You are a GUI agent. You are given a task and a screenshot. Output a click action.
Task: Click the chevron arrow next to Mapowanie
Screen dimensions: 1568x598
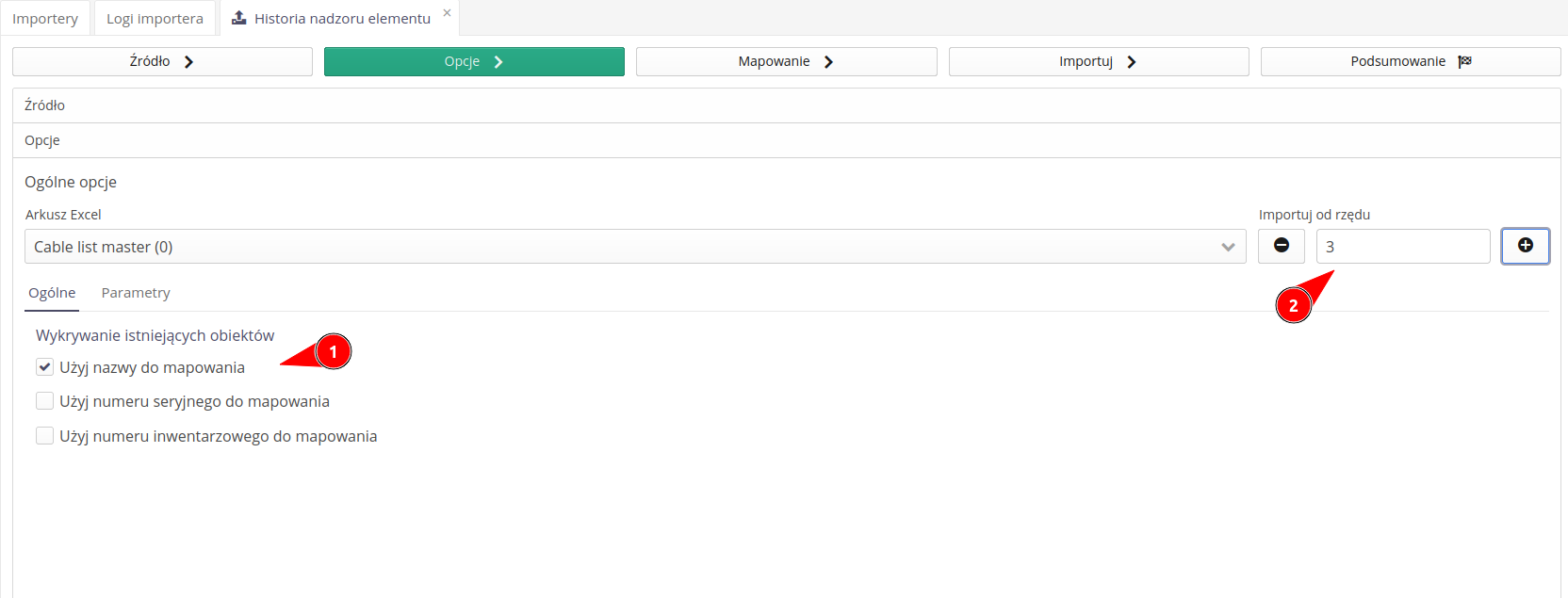coord(828,61)
